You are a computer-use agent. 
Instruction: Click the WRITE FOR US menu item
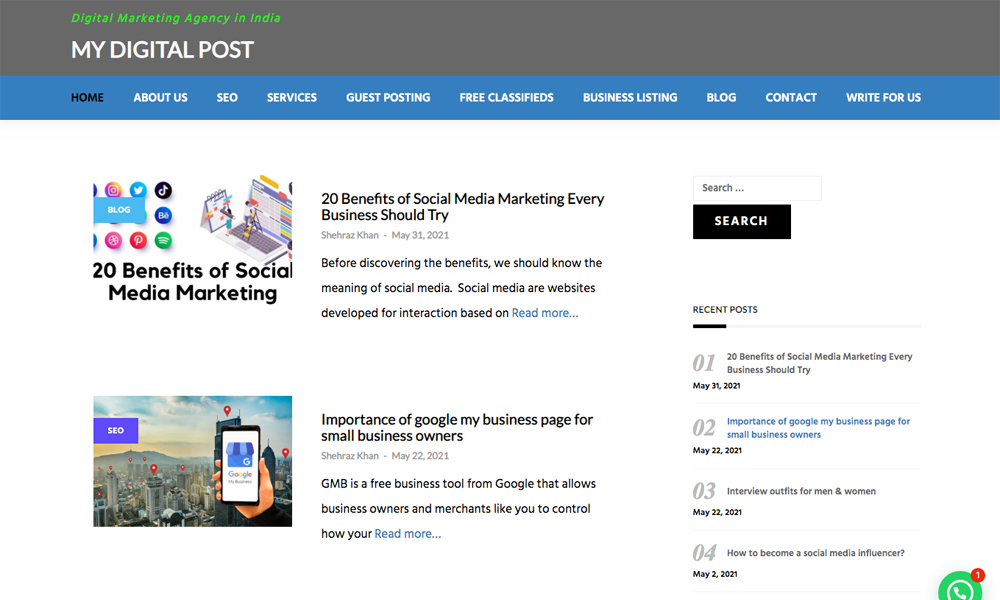pyautogui.click(x=883, y=98)
